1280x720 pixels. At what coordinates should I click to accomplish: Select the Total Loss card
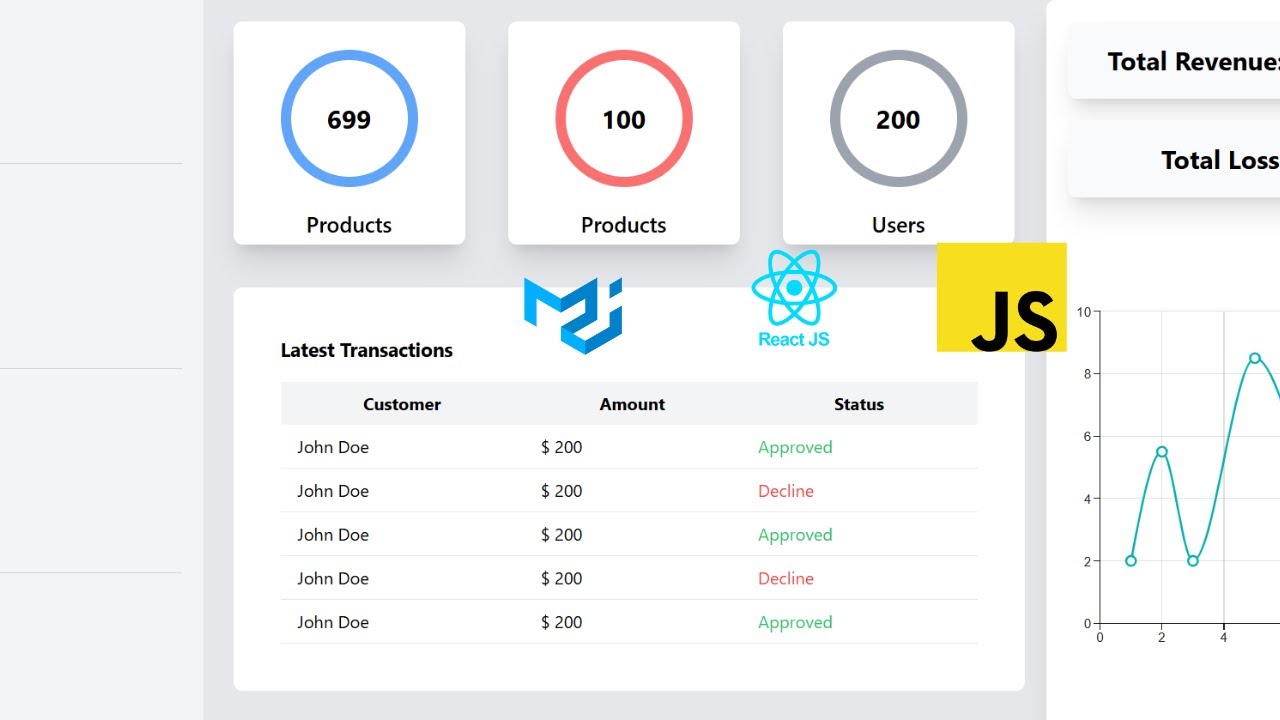pyautogui.click(x=1174, y=160)
